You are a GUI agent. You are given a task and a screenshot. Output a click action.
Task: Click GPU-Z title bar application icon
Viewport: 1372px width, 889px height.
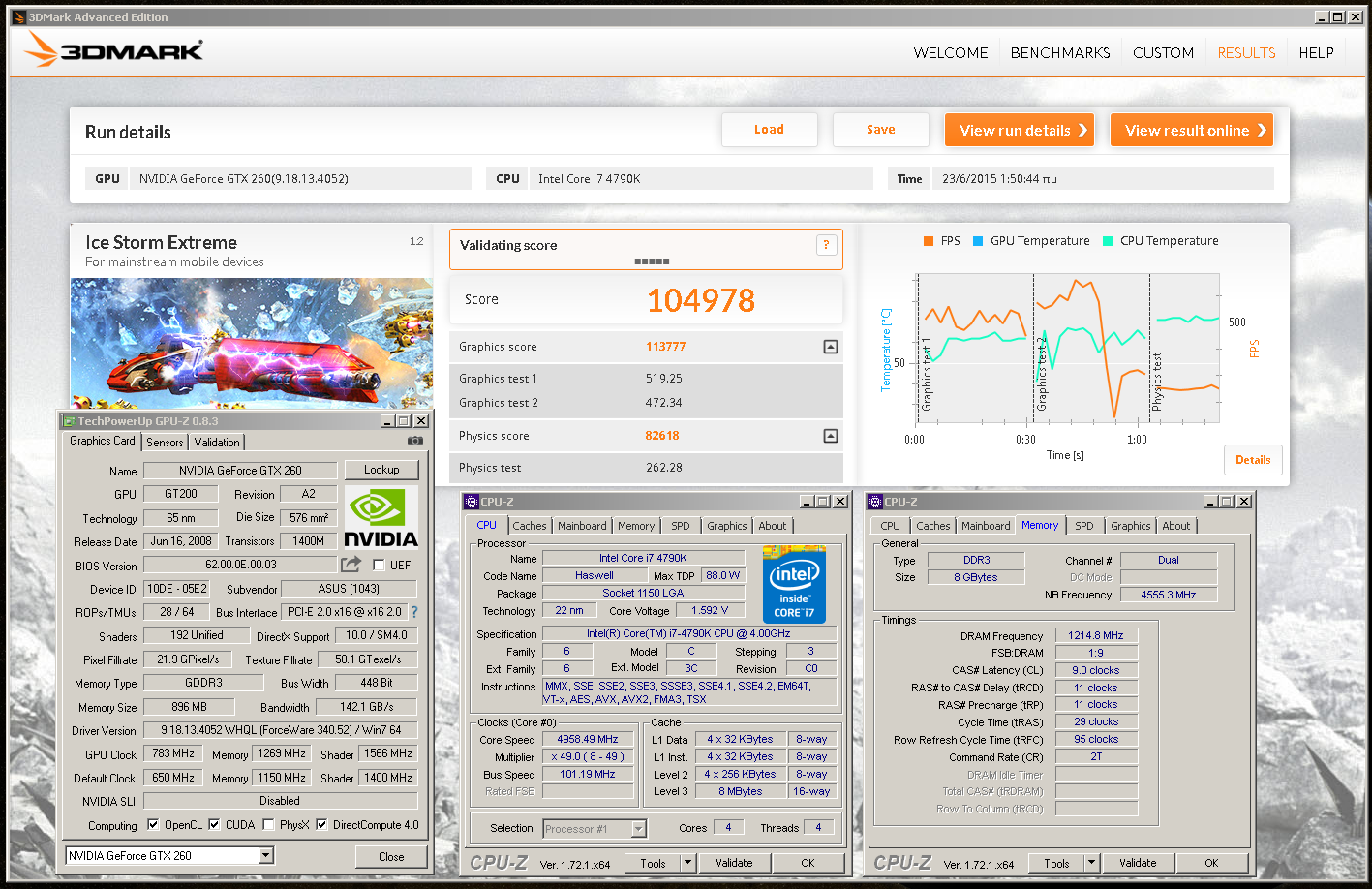(x=69, y=421)
